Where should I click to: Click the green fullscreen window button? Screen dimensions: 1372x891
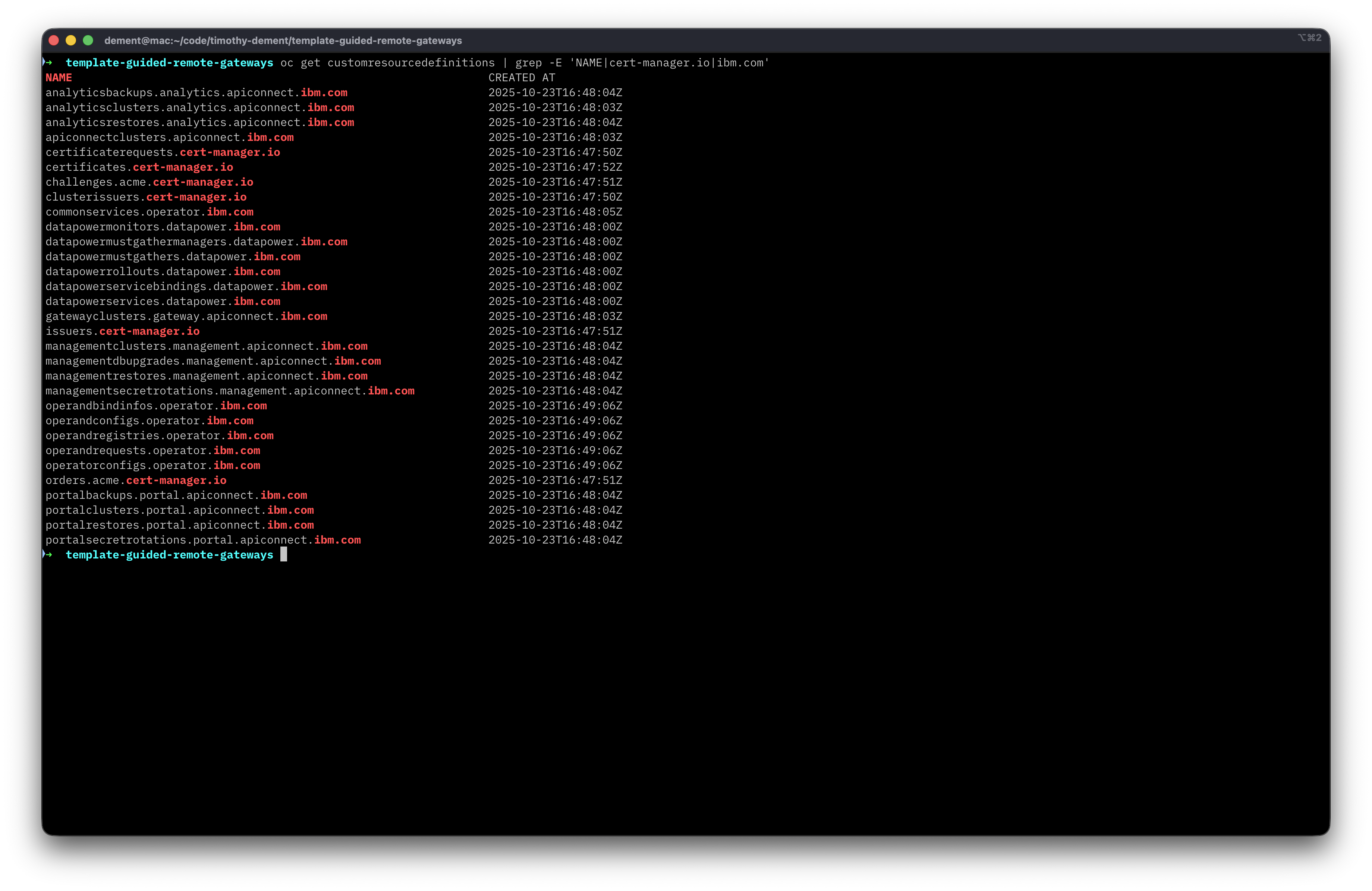point(88,40)
